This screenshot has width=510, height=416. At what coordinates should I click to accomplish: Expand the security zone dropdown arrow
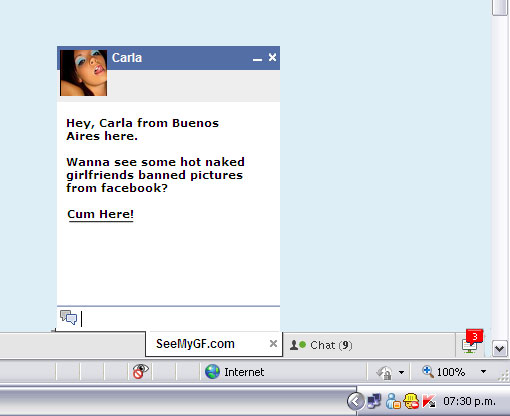pos(401,372)
